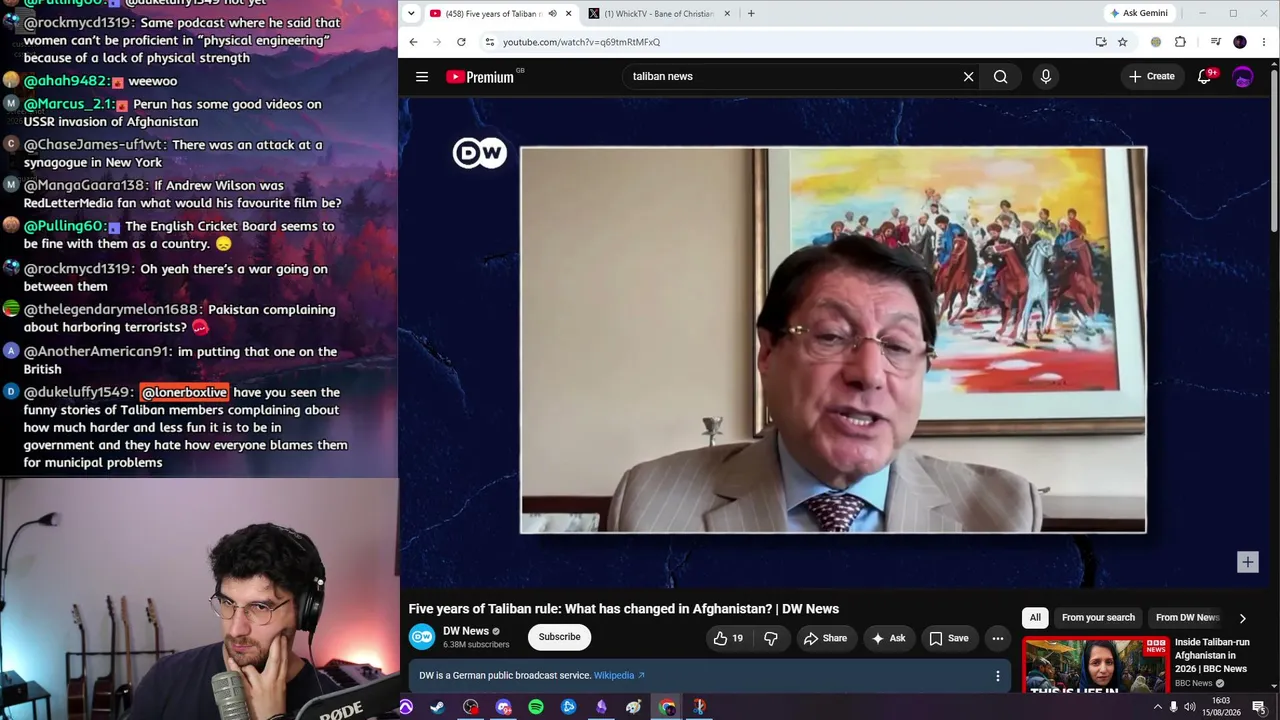Bookmark this page with the star

click(1123, 42)
